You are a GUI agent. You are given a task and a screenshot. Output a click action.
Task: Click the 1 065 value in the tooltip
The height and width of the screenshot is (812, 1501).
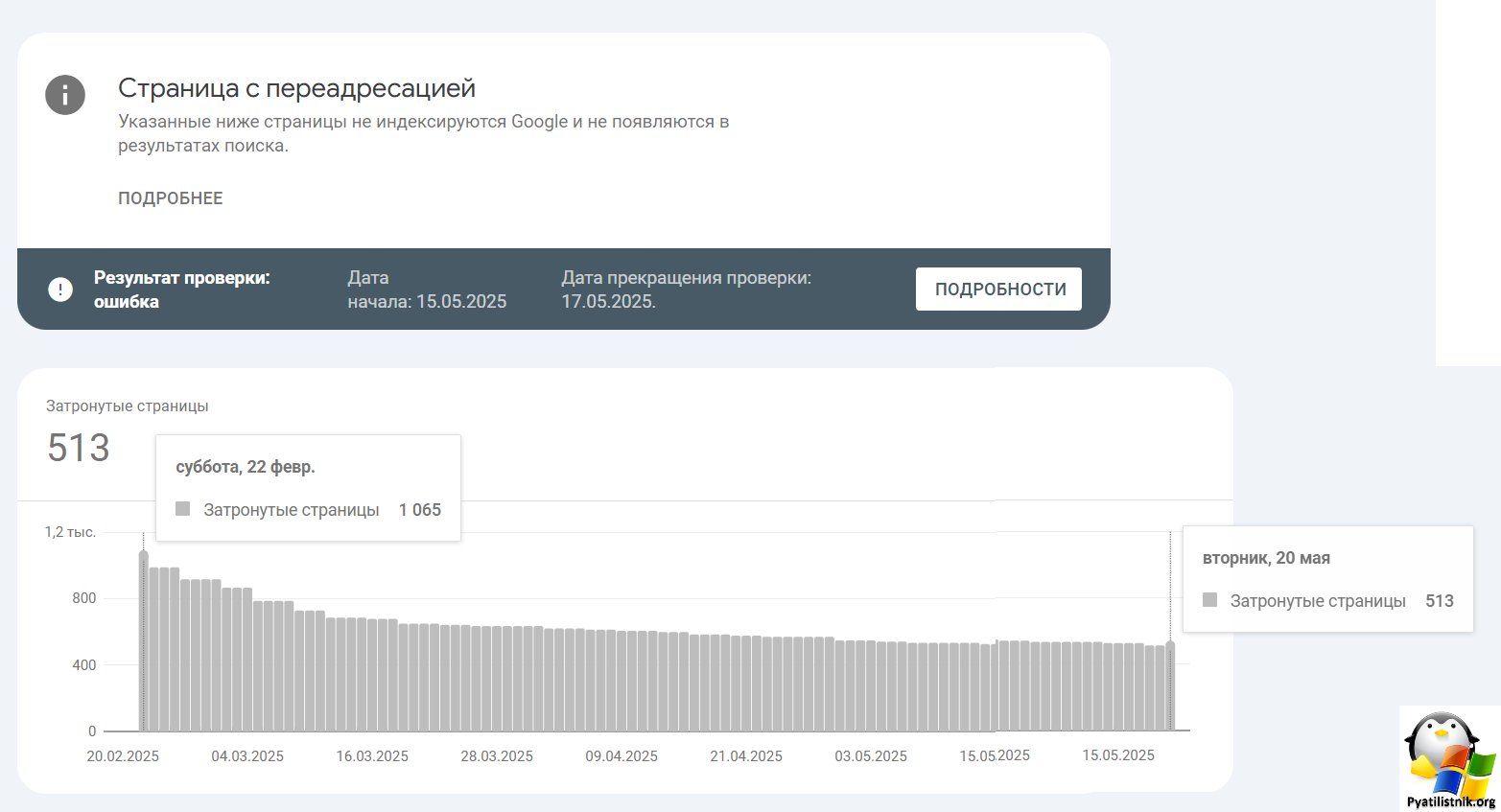420,510
